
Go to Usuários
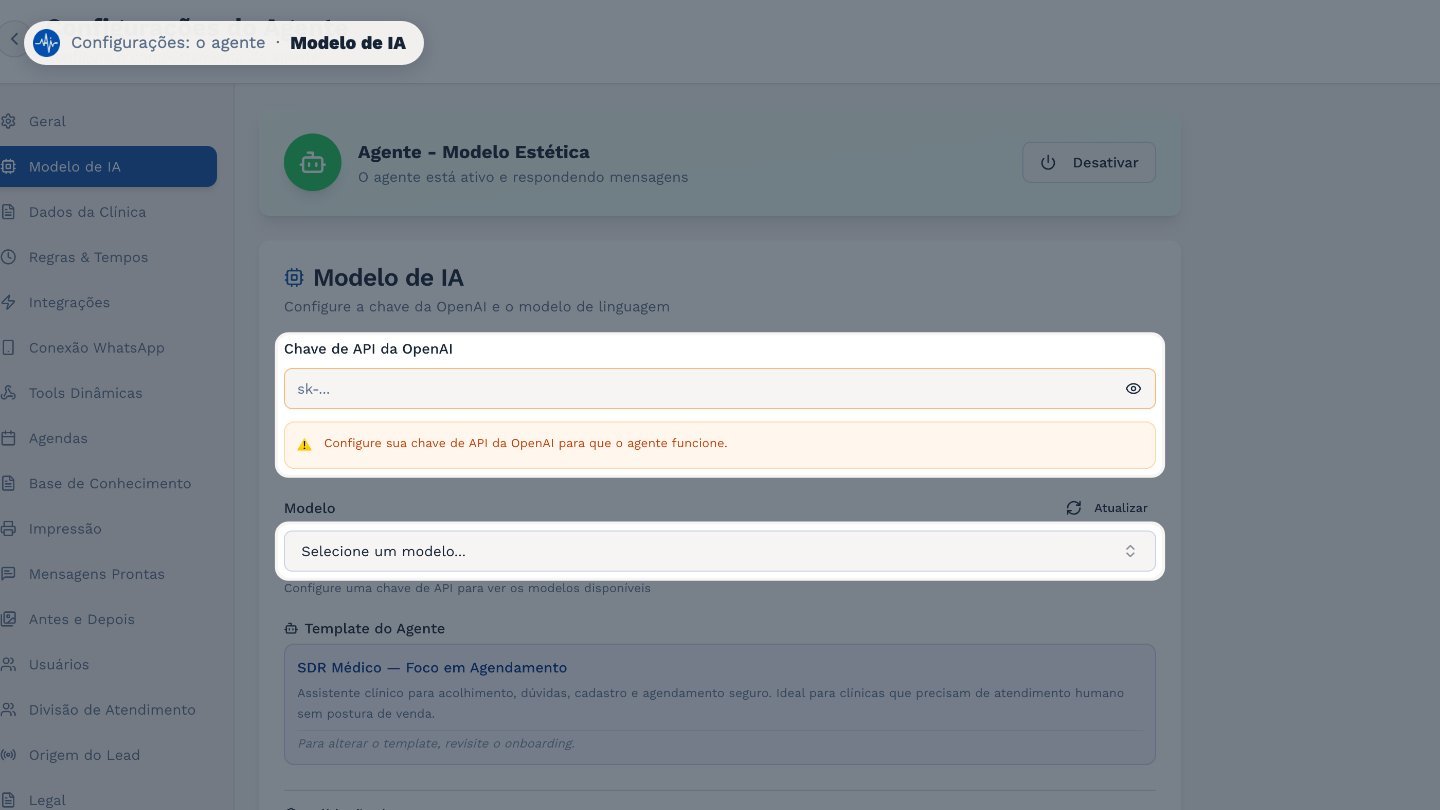(108, 664)
